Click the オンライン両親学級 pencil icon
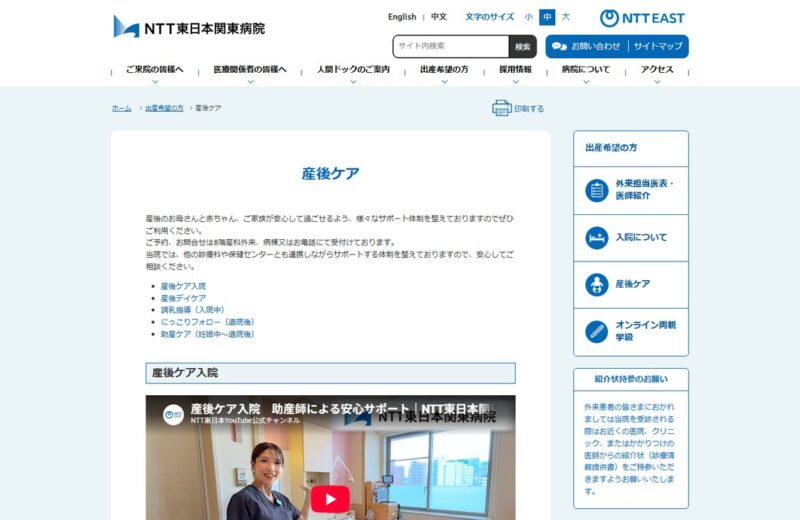 click(x=596, y=332)
